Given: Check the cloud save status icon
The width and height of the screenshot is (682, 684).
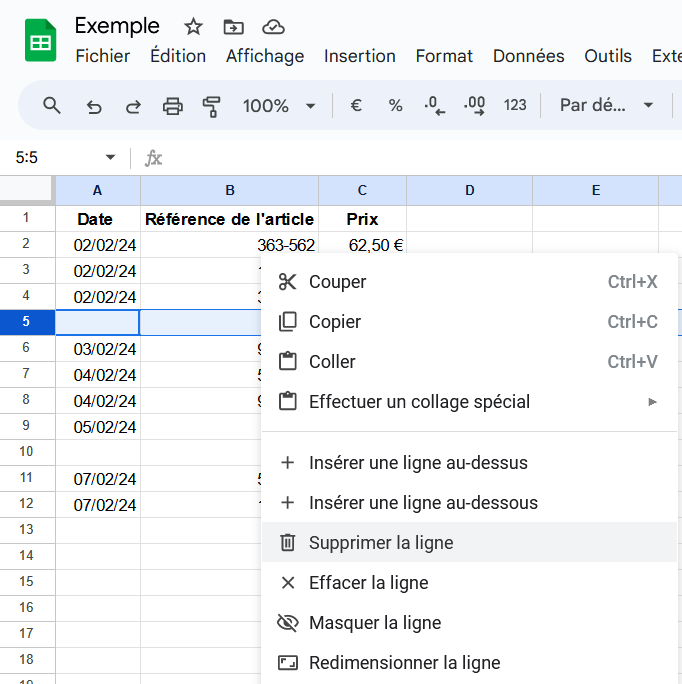Looking at the screenshot, I should click(x=273, y=27).
